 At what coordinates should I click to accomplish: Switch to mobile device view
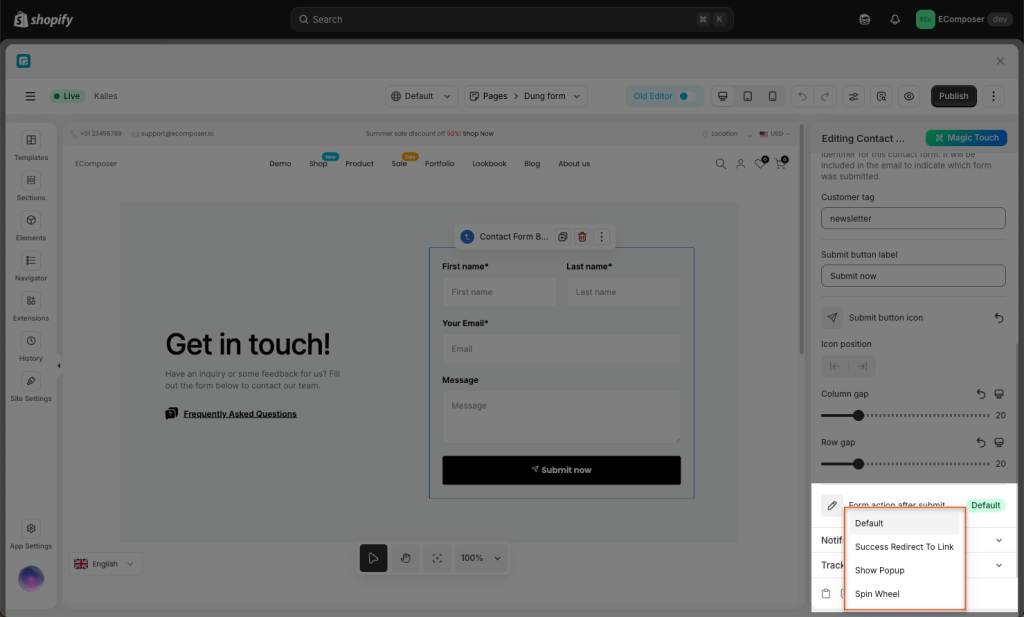coord(772,96)
